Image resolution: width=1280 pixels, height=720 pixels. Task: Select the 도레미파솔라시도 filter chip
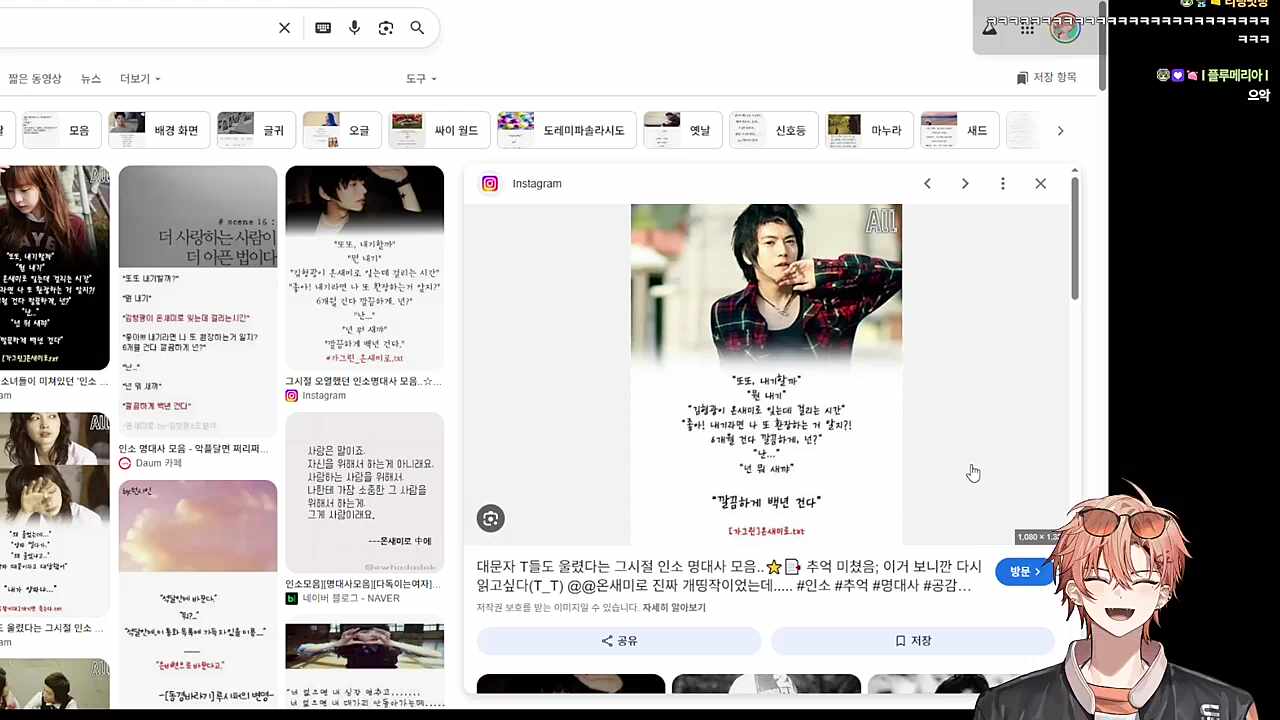pos(567,130)
